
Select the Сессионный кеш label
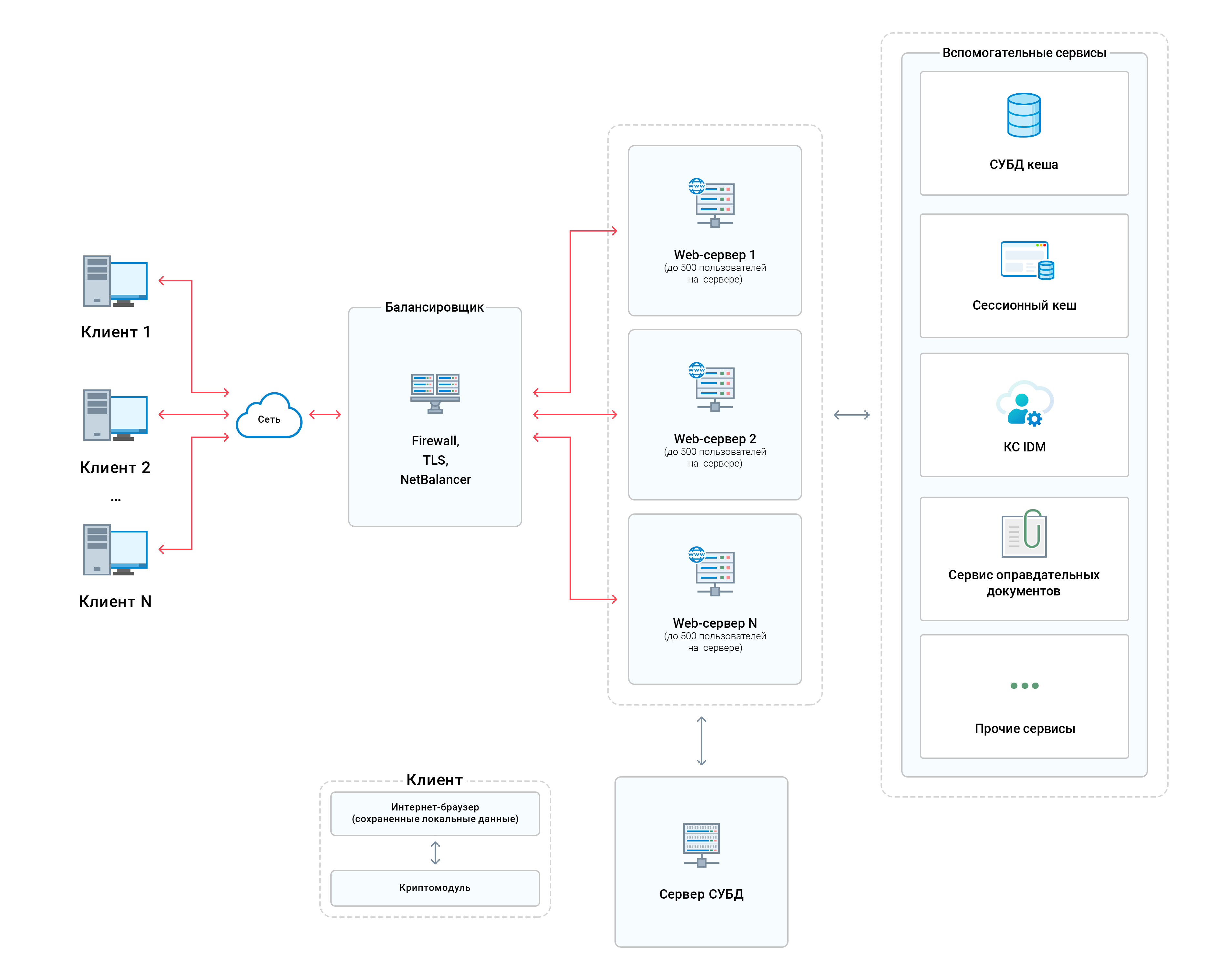[x=1024, y=306]
